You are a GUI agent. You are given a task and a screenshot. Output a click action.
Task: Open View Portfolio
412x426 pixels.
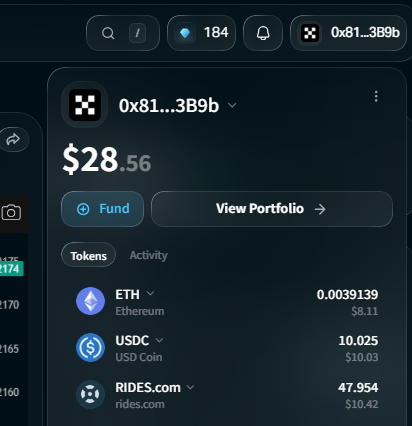coord(272,209)
